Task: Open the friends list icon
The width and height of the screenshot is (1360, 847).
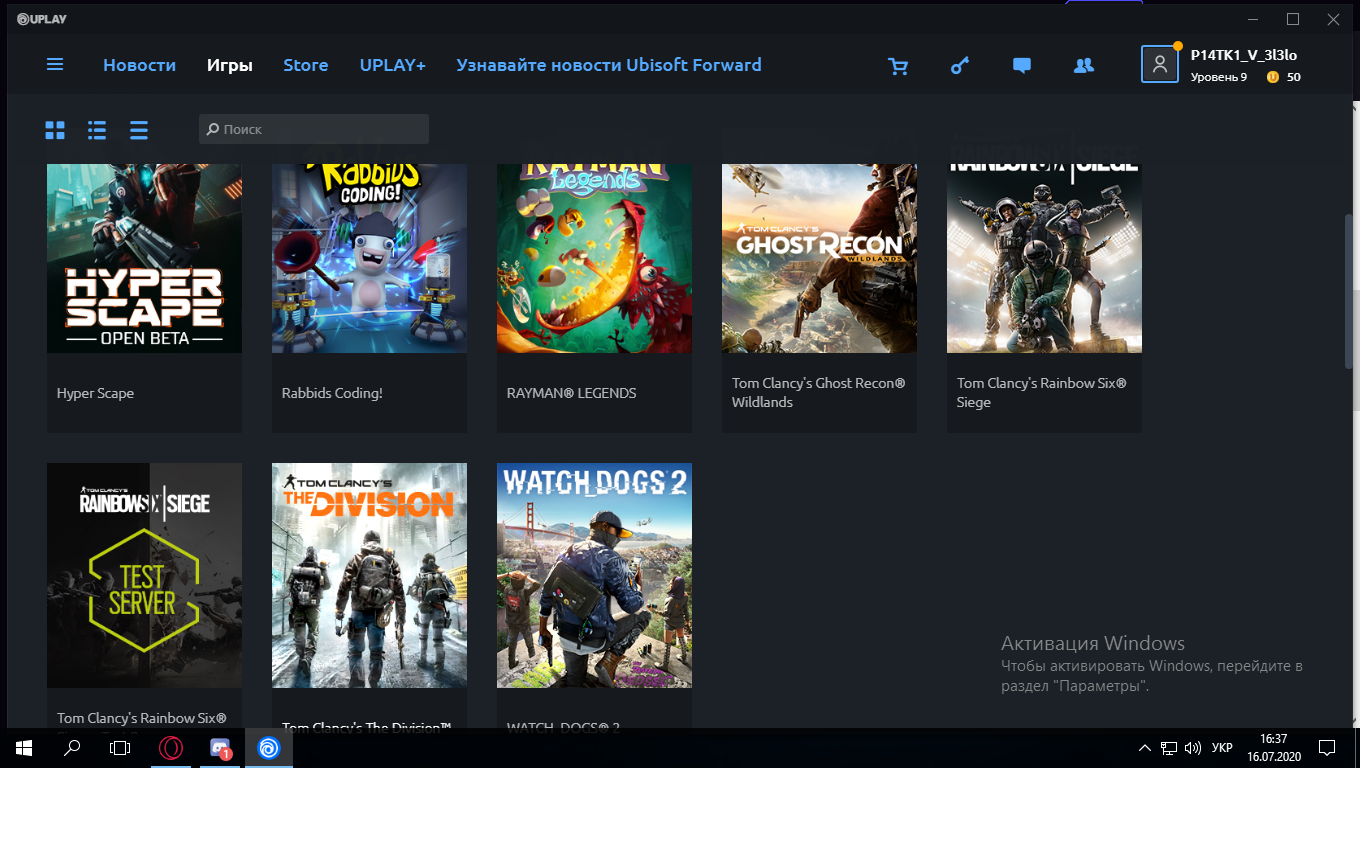Action: pos(1084,65)
